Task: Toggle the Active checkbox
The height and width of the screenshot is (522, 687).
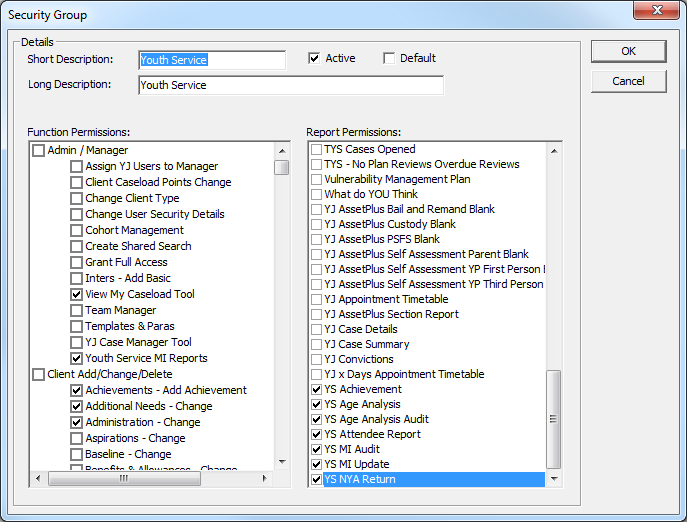Action: (315, 59)
